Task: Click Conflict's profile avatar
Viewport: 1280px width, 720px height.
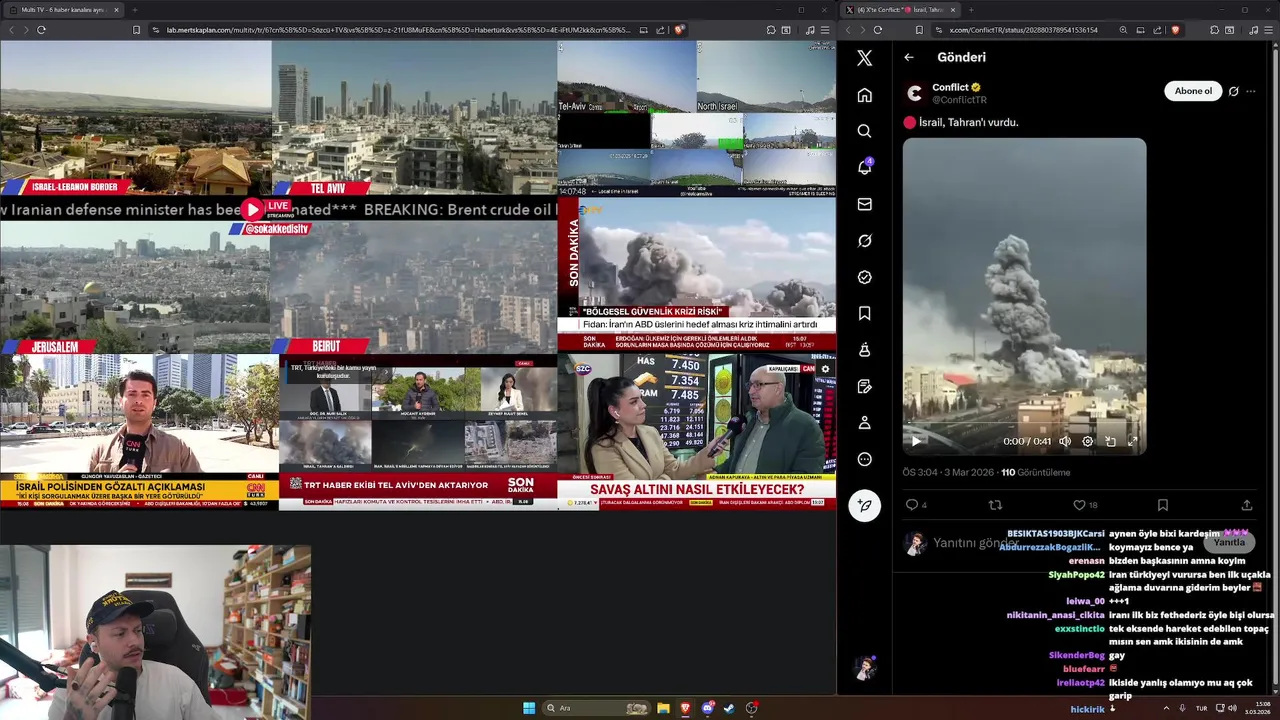Action: click(914, 93)
